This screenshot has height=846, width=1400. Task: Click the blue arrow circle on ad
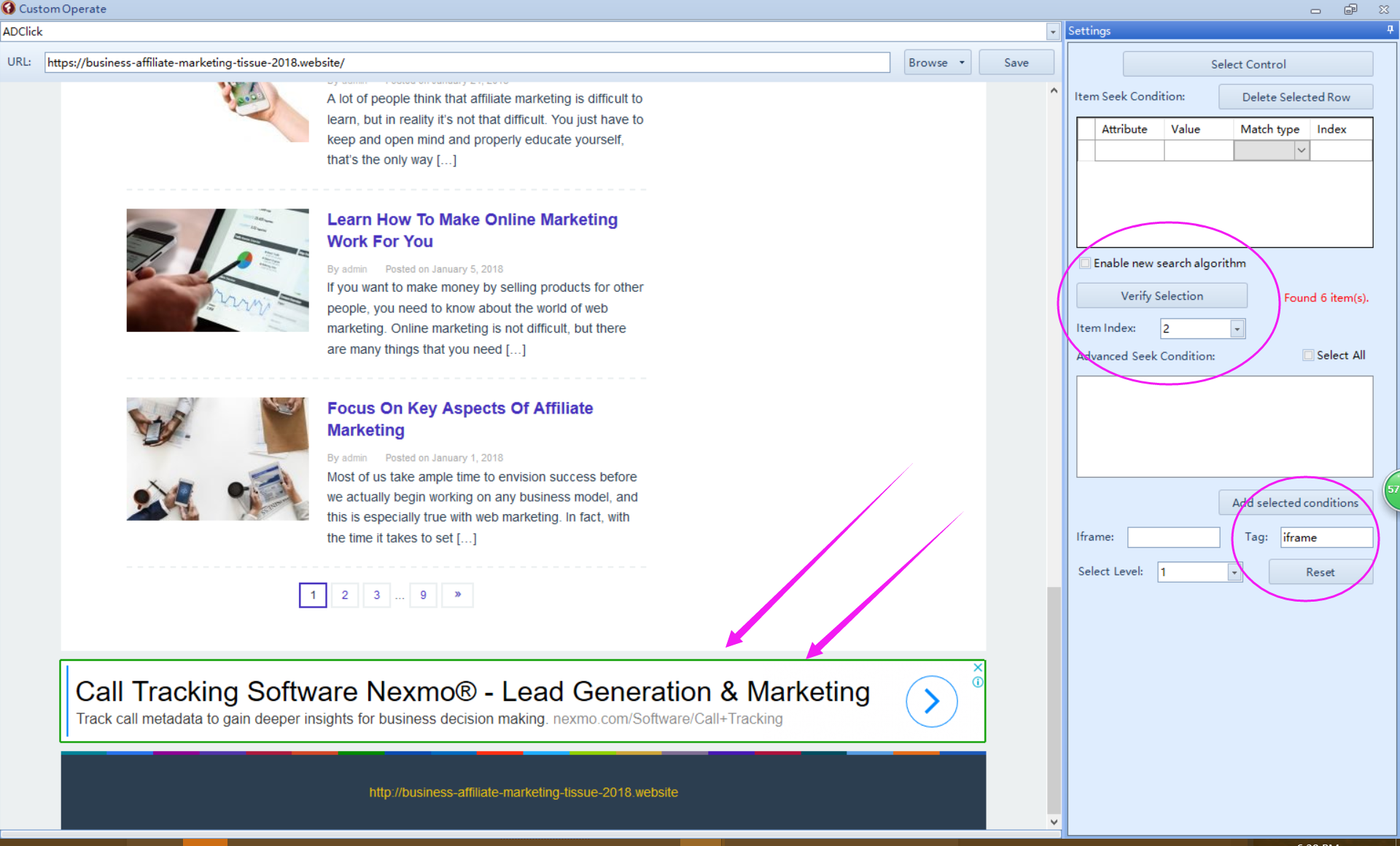pos(931,702)
